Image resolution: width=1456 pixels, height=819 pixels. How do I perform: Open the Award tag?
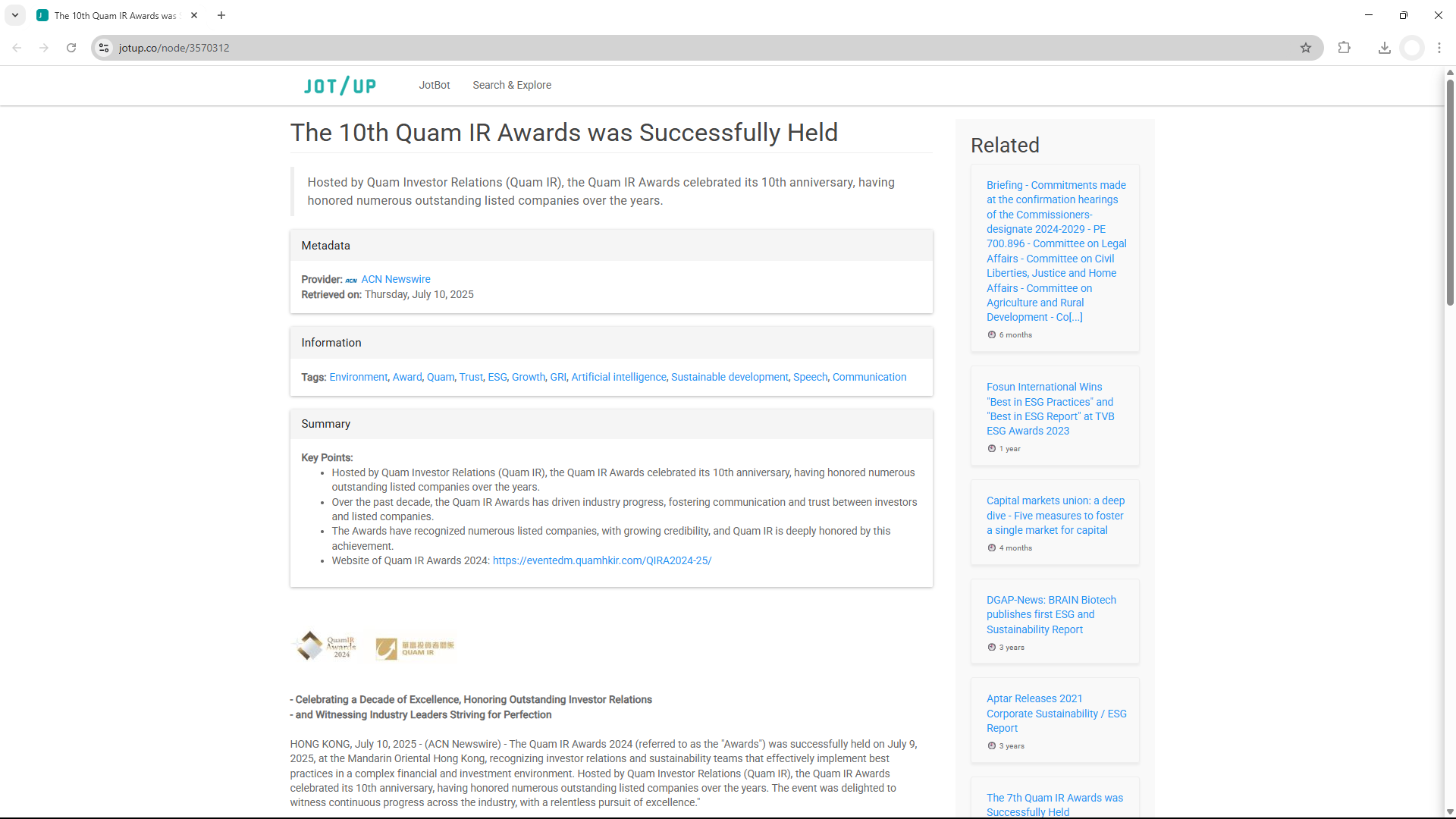[407, 377]
